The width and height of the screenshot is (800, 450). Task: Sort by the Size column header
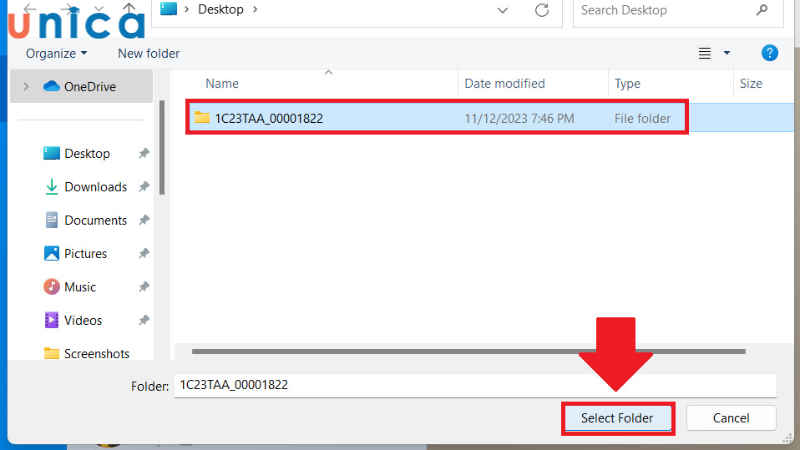coord(751,84)
